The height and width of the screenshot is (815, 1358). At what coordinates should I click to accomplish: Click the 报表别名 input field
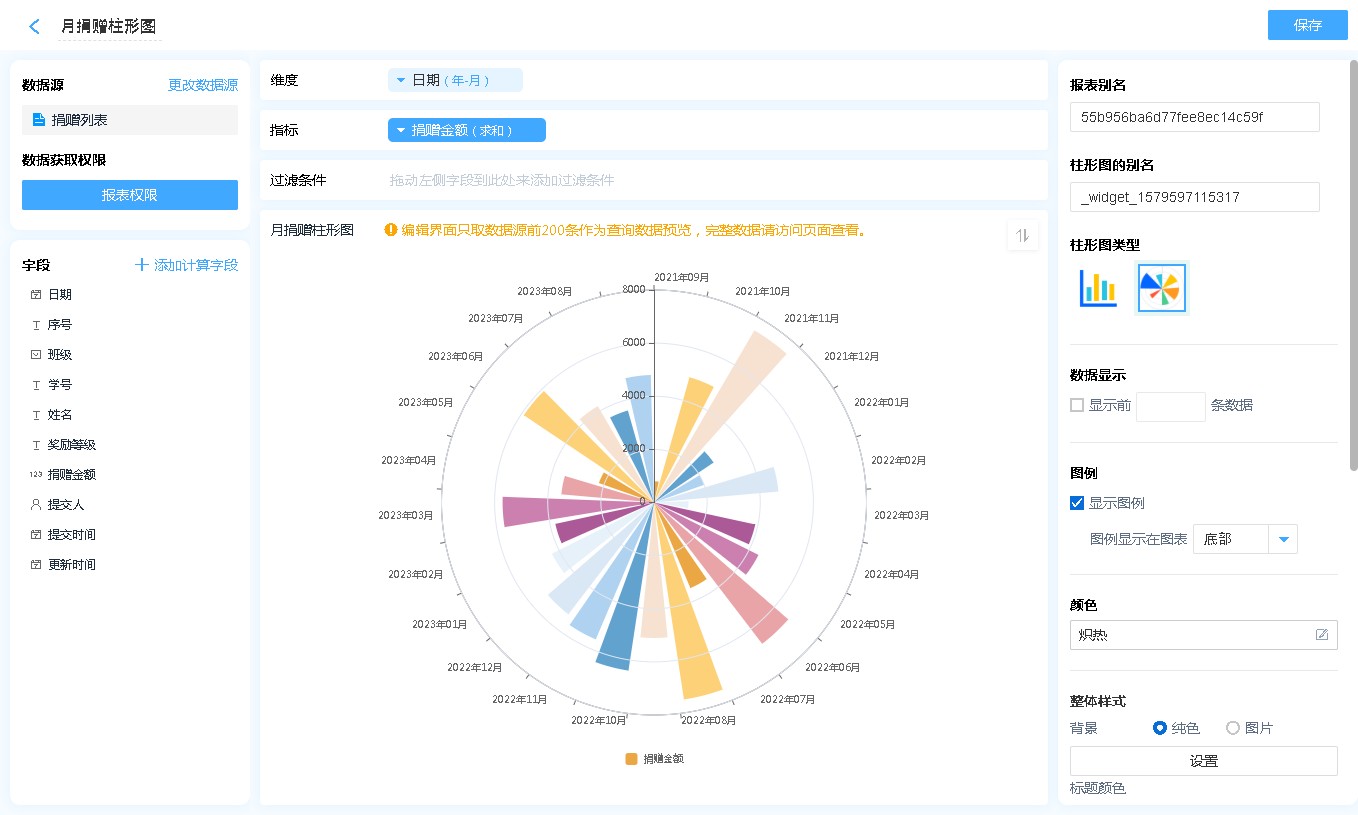[1194, 117]
